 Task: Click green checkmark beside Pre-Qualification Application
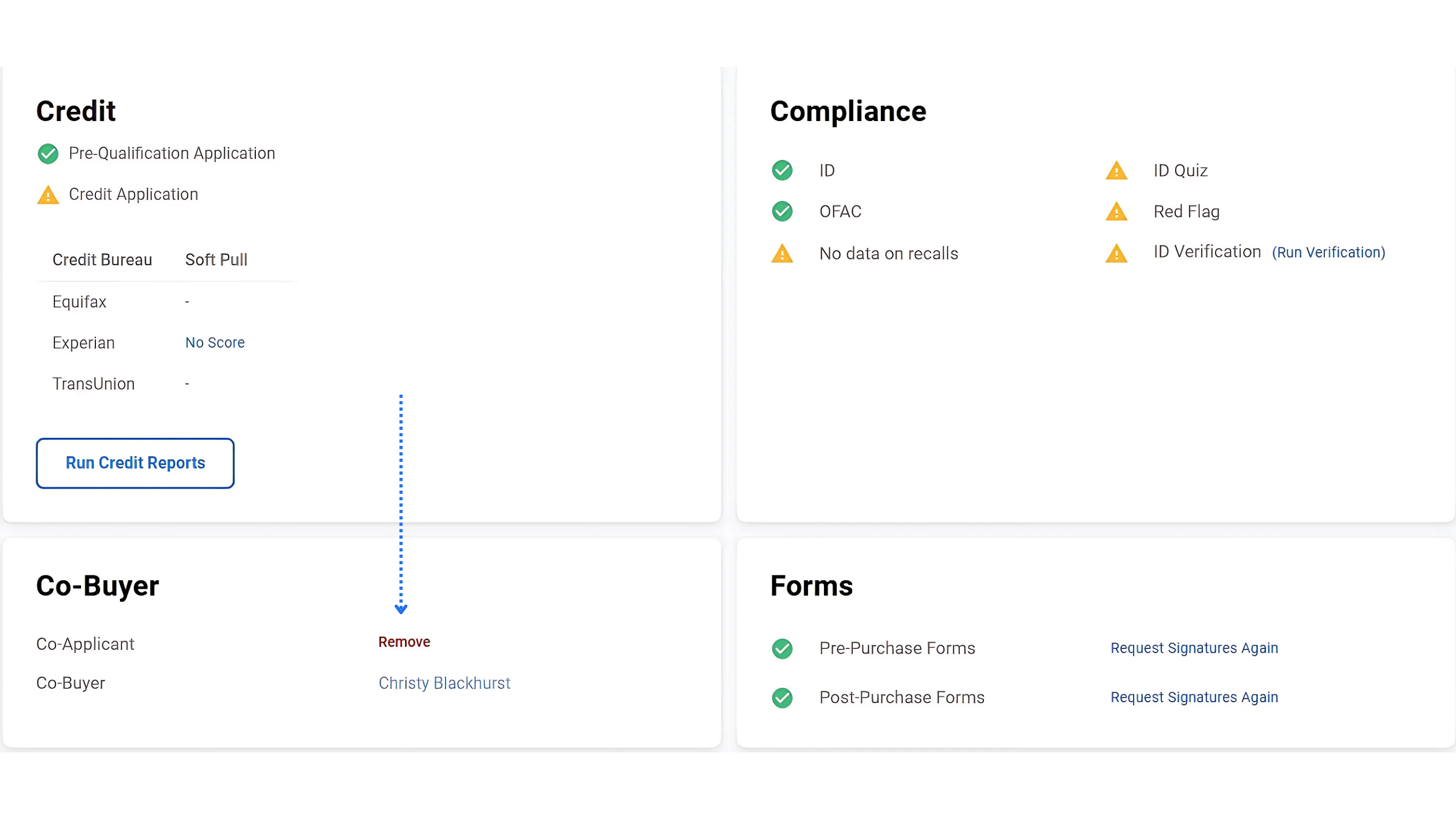[x=48, y=154]
